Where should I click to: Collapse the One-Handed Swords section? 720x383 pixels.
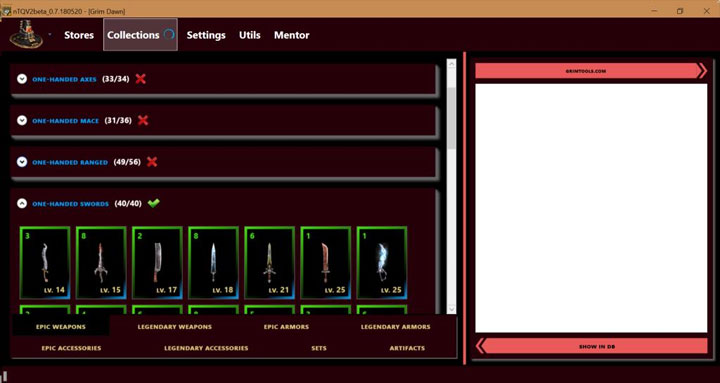pyautogui.click(x=22, y=203)
